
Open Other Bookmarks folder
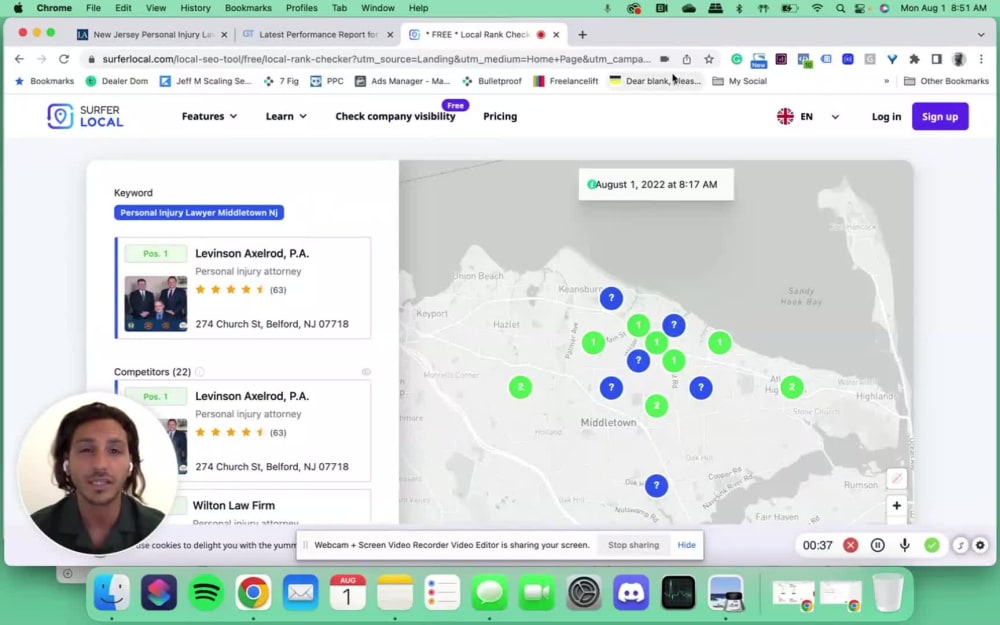pyautogui.click(x=946, y=81)
